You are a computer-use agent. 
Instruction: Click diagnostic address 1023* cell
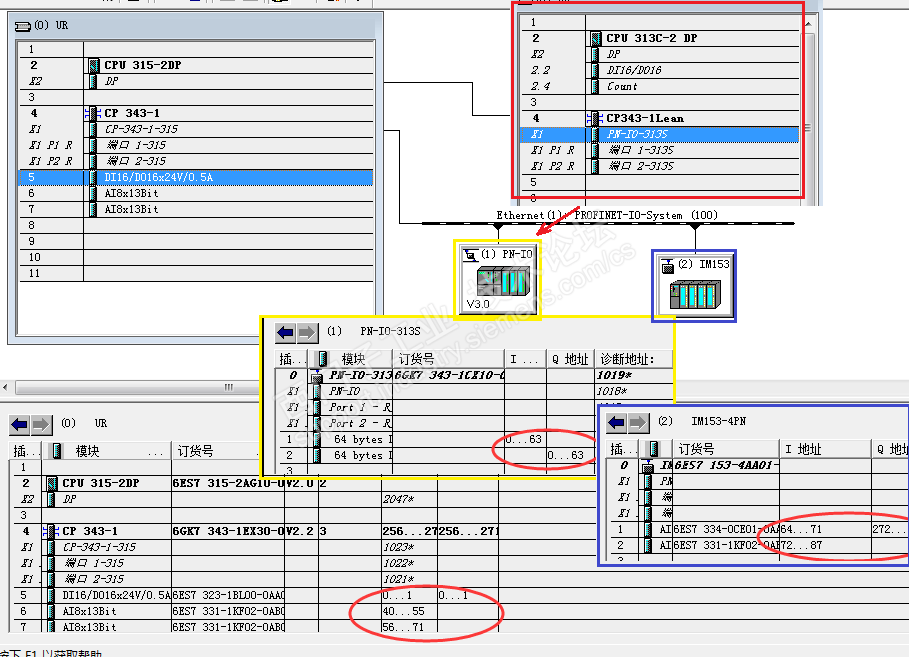[x=398, y=547]
